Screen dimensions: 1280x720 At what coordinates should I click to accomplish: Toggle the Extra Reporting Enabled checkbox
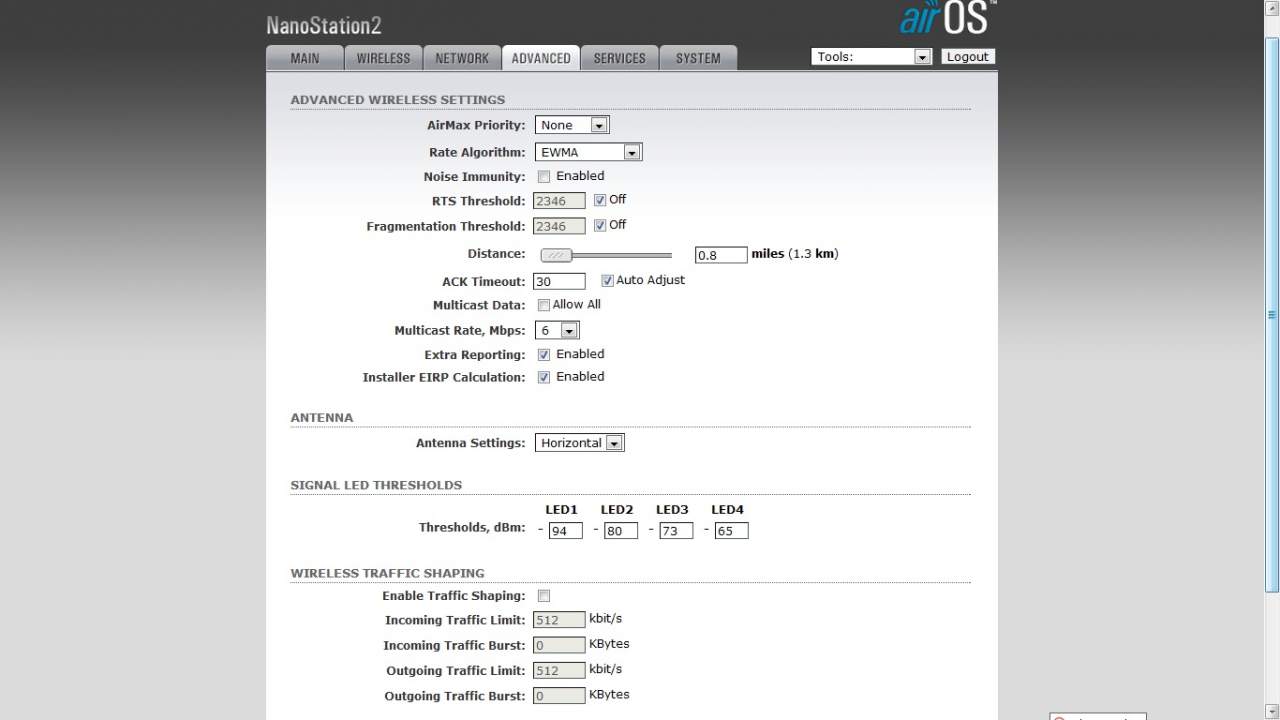click(544, 355)
